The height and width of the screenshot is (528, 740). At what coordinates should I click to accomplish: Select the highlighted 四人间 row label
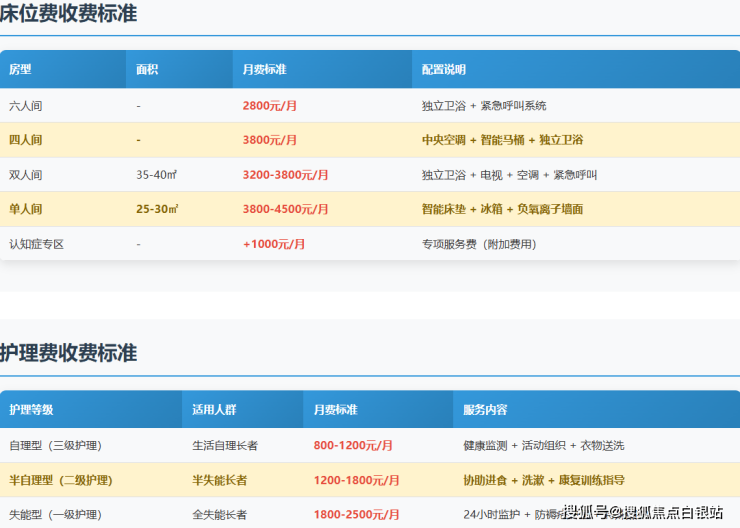26,140
